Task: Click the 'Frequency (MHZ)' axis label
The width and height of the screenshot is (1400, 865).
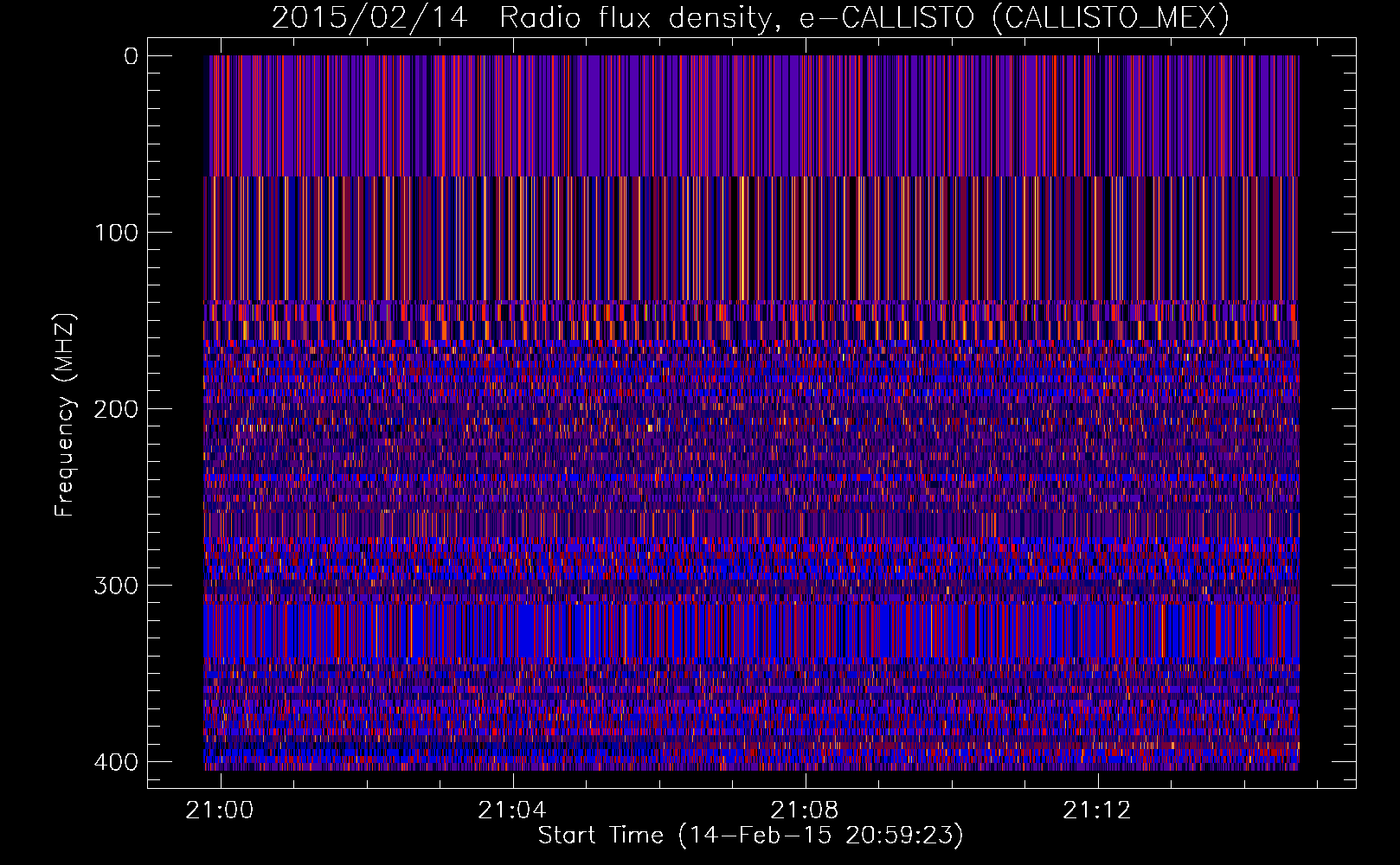Action: point(65,415)
